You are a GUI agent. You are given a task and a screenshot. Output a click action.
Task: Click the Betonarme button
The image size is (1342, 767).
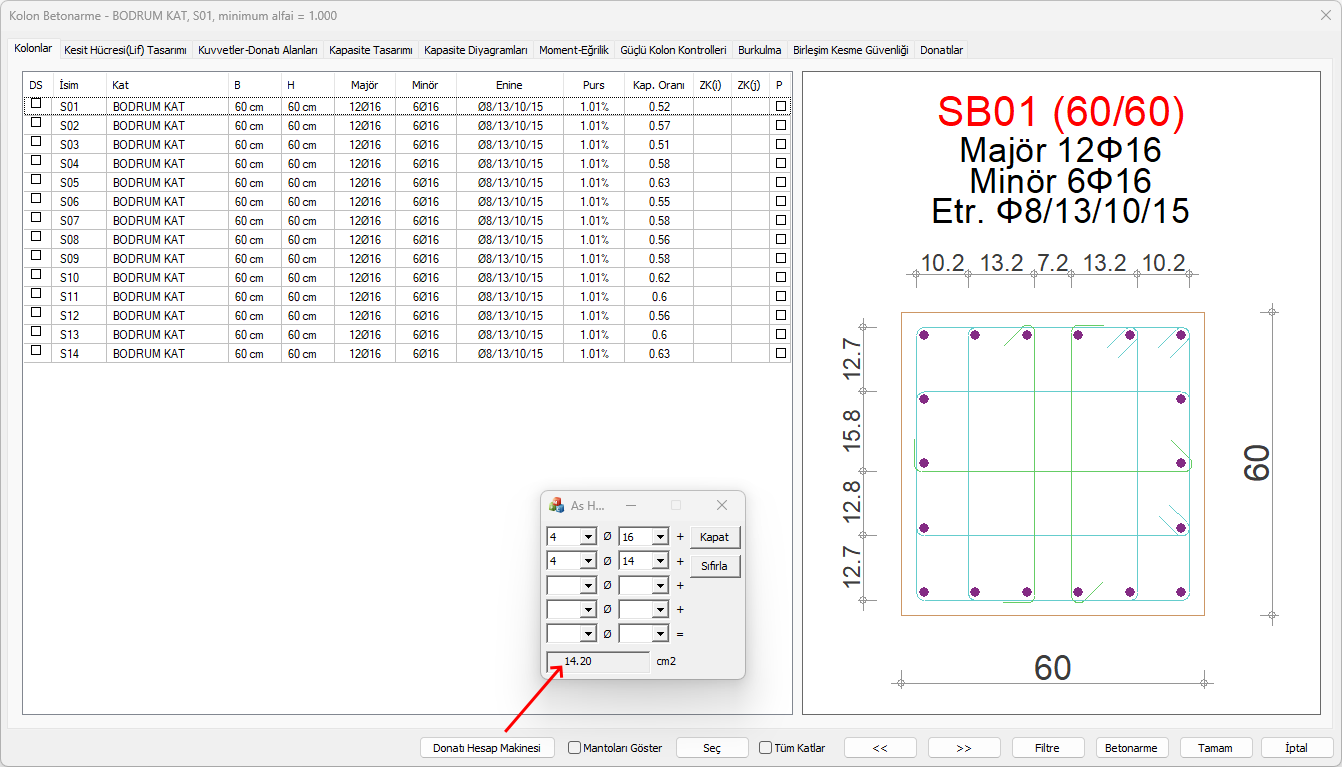point(1132,748)
